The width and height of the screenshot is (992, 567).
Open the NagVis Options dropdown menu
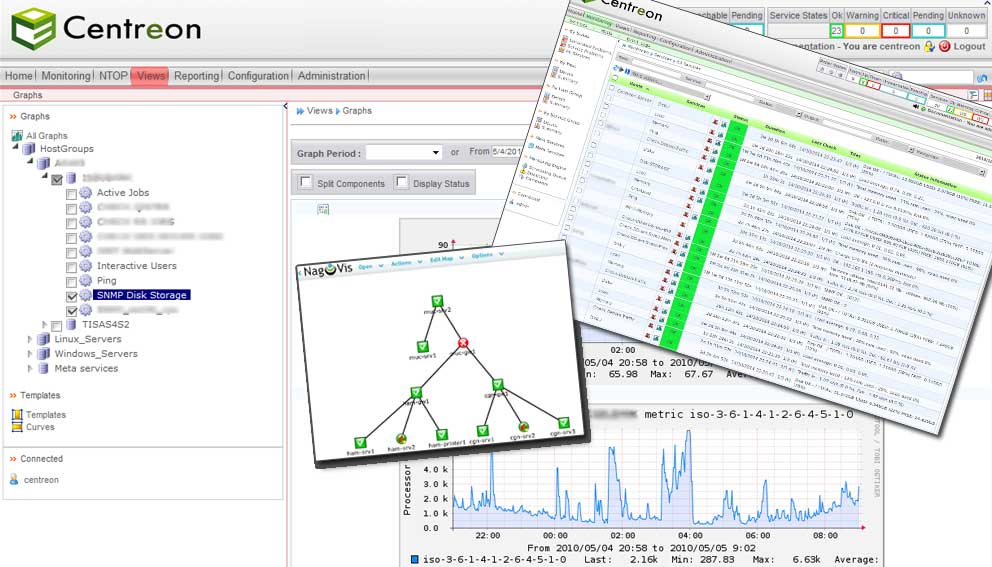pyautogui.click(x=487, y=255)
